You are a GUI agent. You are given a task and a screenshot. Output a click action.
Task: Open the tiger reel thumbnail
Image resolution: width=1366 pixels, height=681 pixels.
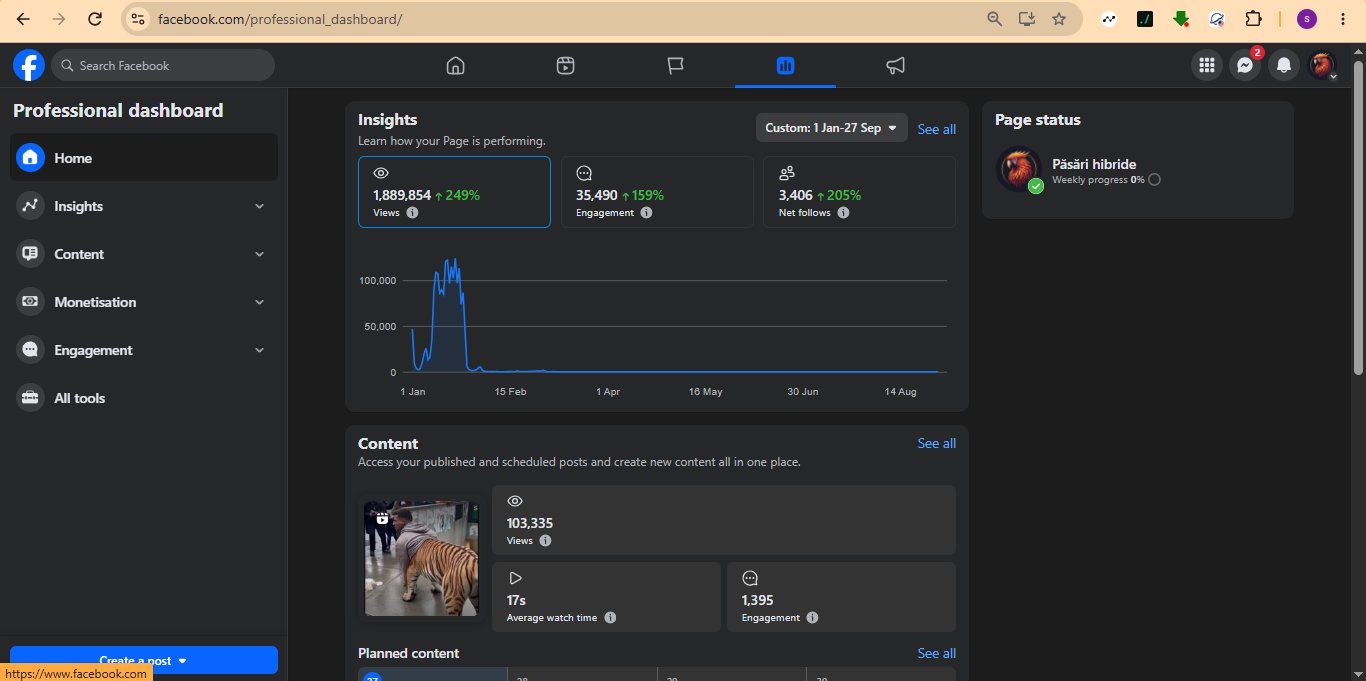pos(421,558)
